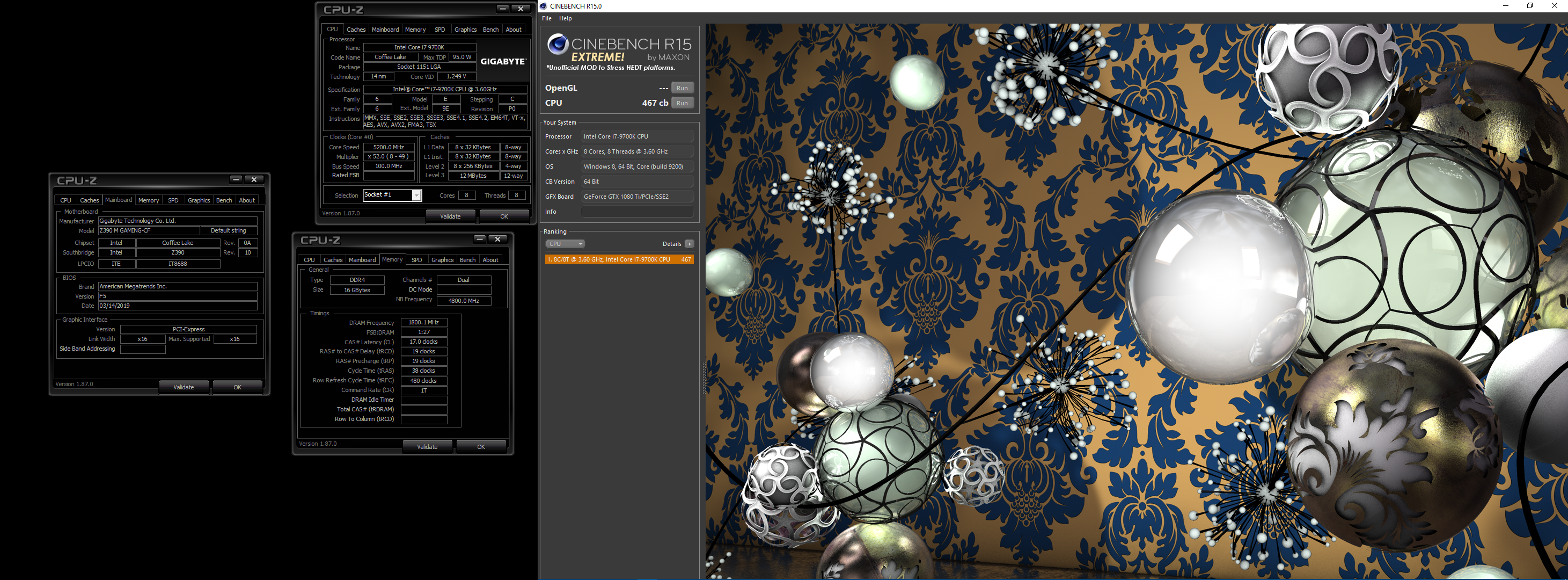
Task: Switch to Mainboard tab in top CPU-Z window
Action: click(385, 29)
